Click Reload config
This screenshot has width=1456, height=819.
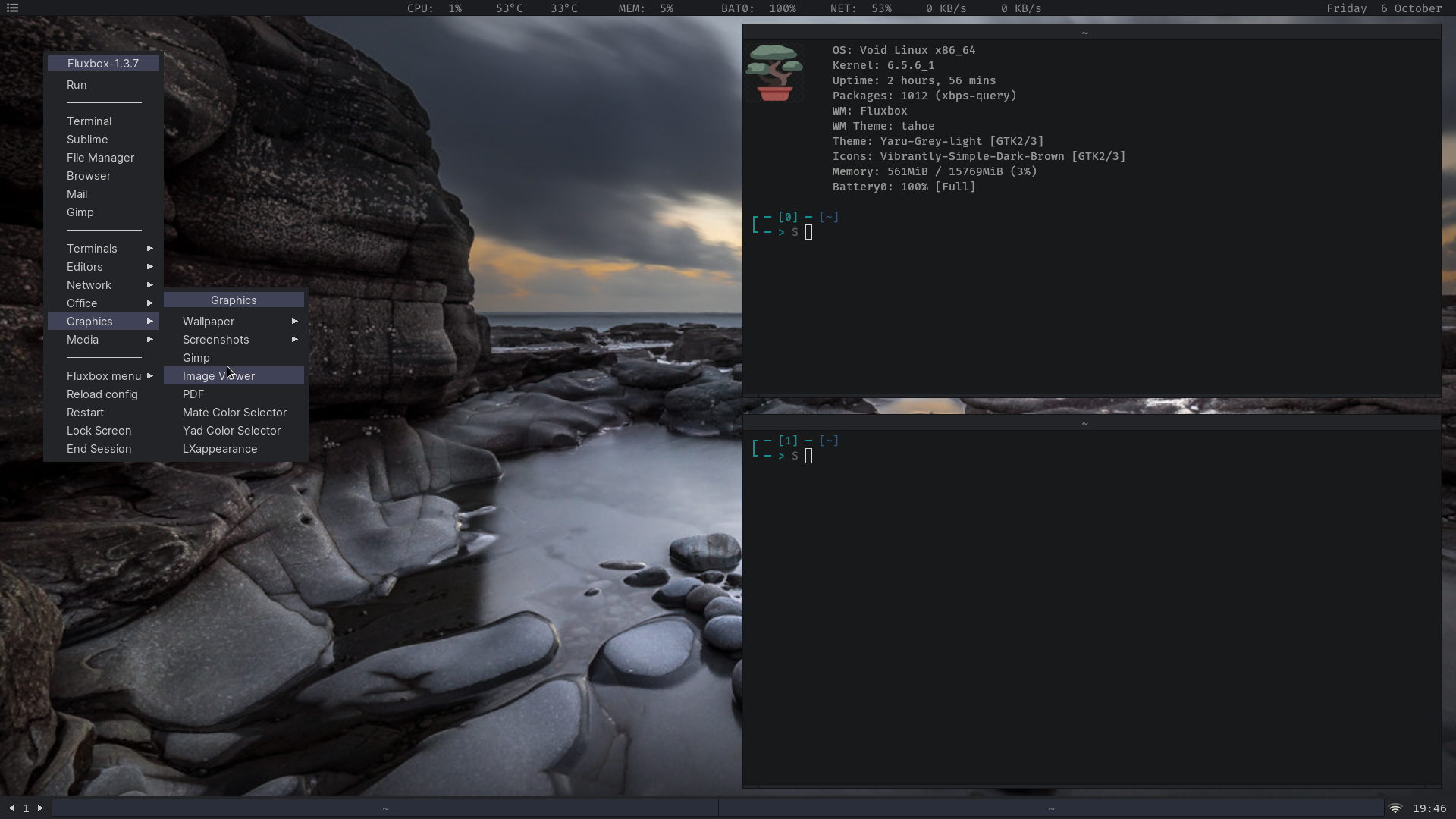coord(103,394)
